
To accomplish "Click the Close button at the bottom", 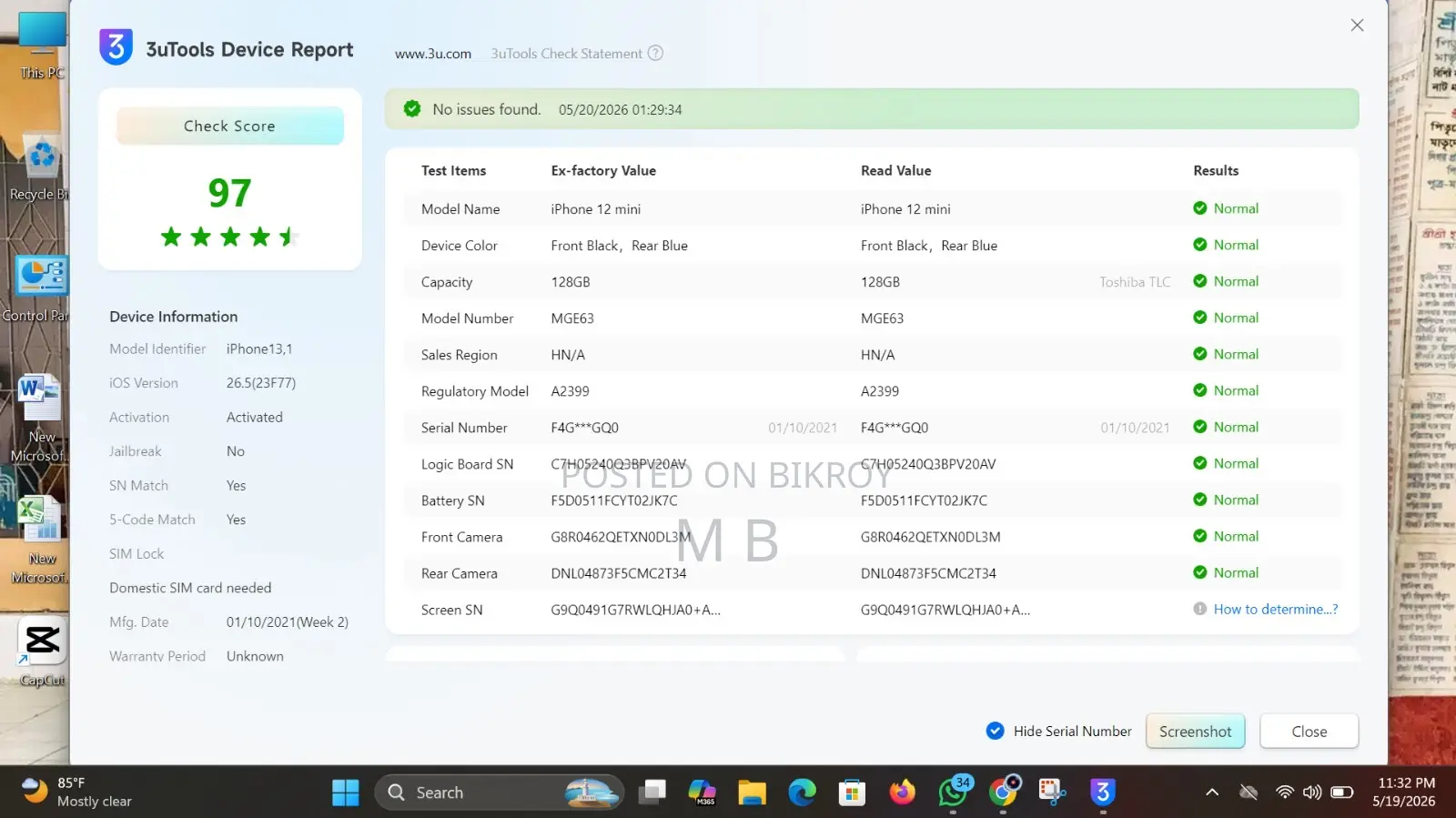I will coord(1309,731).
